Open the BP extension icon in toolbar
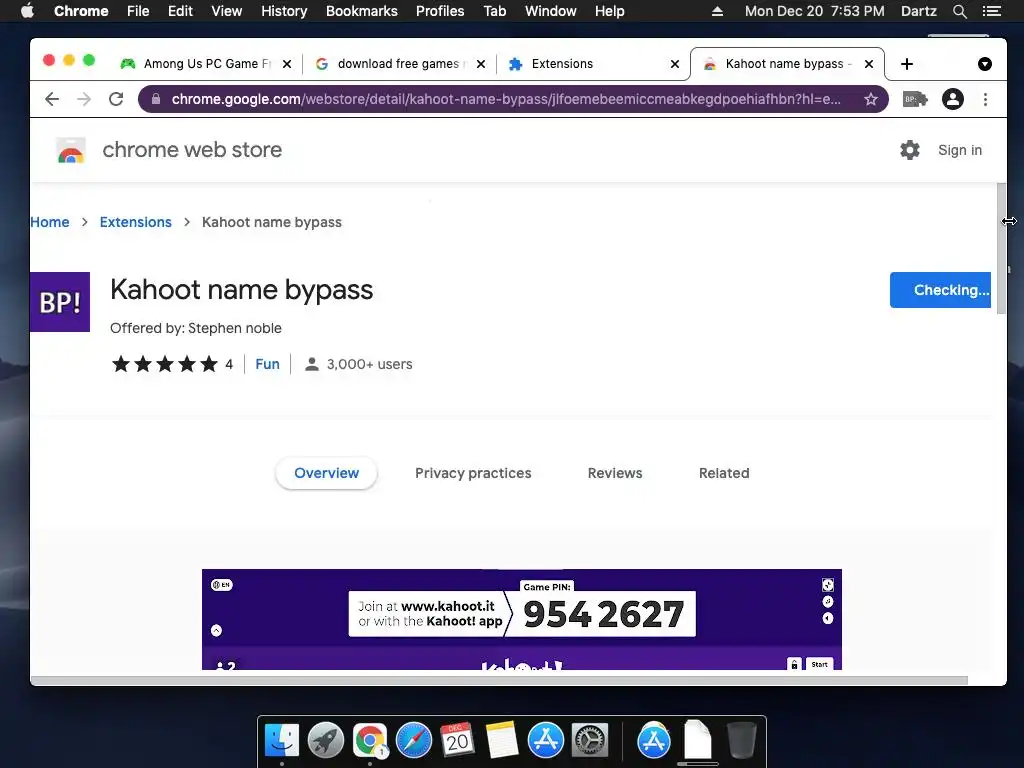This screenshot has height=768, width=1024. point(914,99)
